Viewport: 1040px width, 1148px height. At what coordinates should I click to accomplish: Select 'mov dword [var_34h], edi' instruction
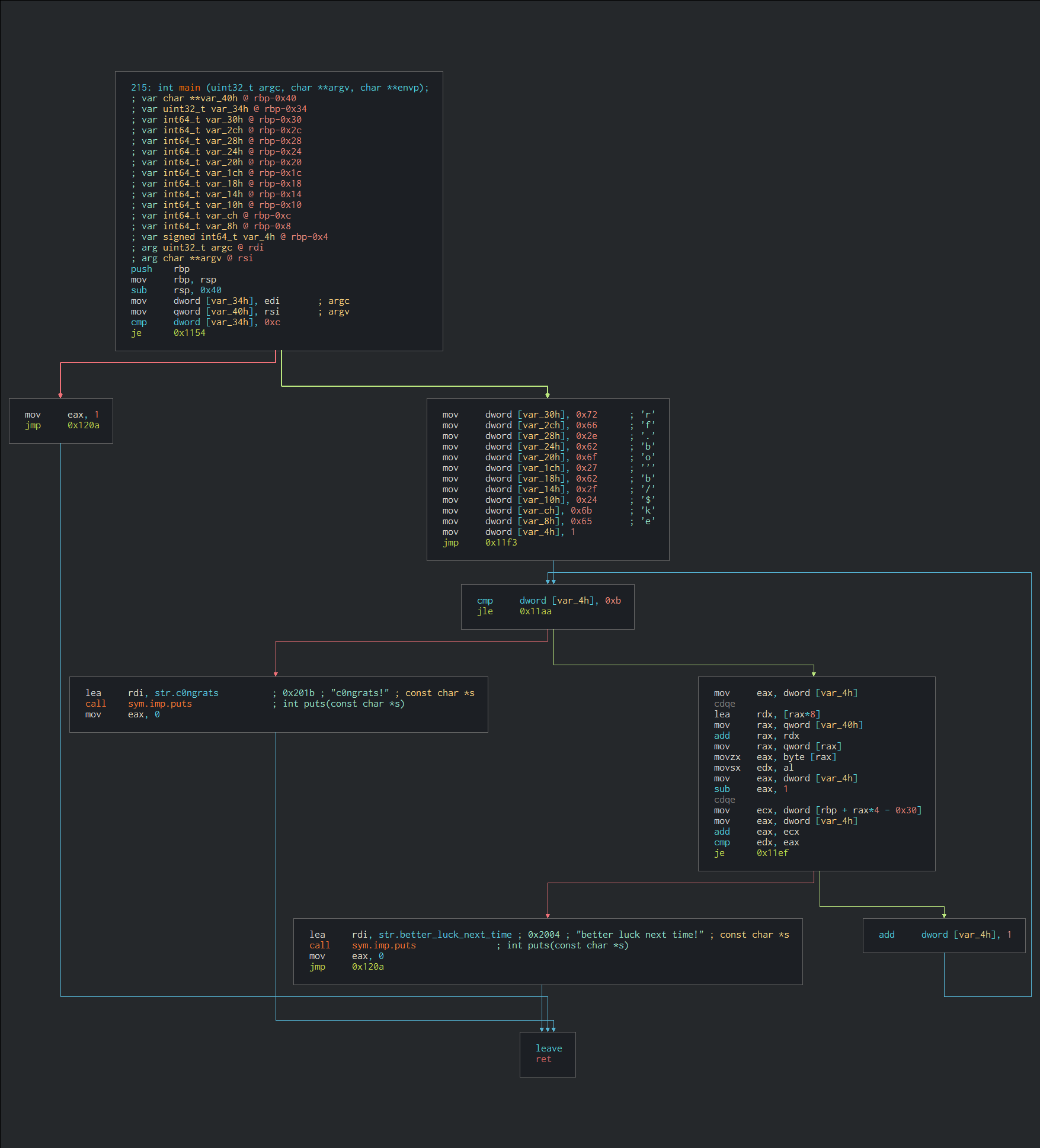point(205,301)
